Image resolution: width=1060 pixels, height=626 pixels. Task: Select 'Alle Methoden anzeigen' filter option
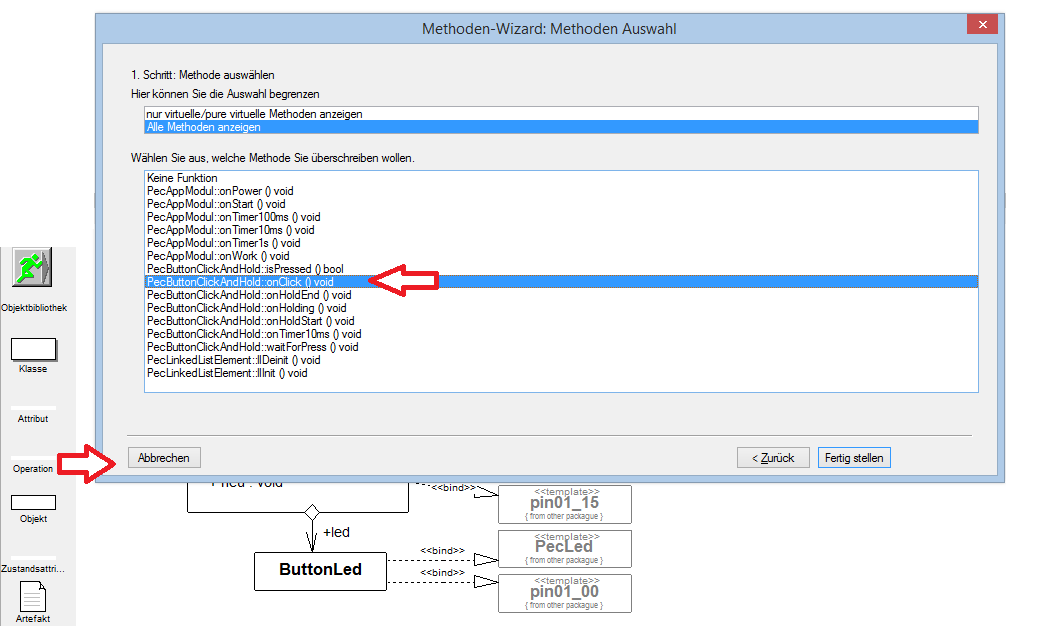(x=204, y=127)
